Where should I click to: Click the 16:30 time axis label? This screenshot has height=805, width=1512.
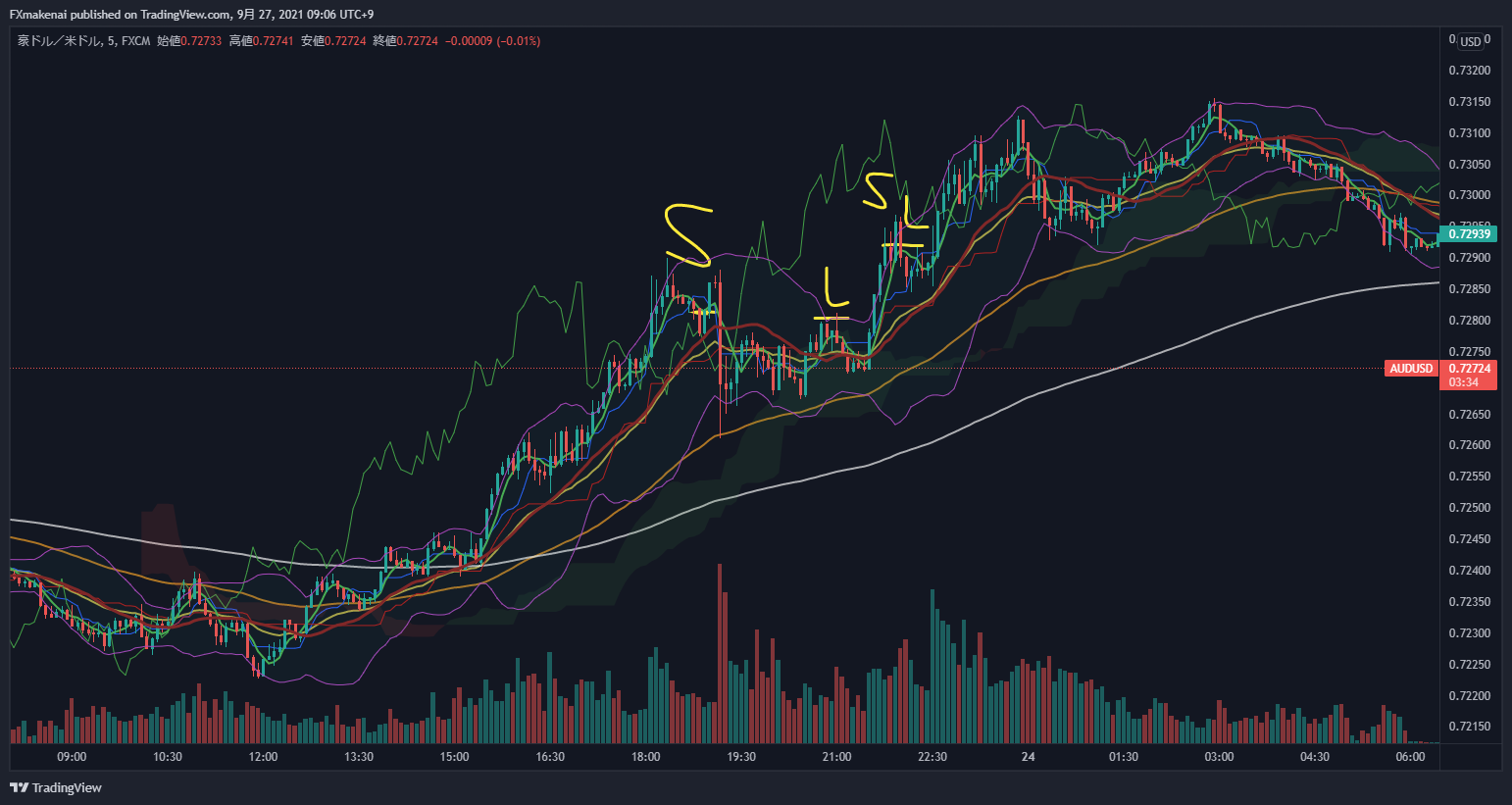coord(550,757)
